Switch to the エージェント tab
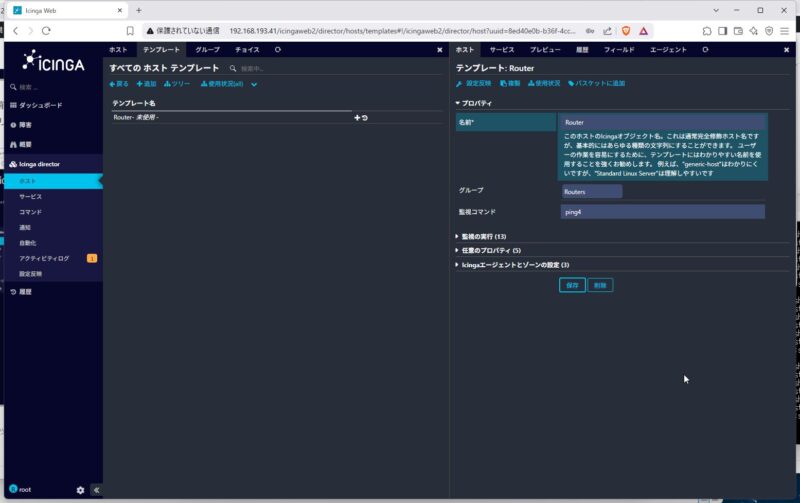The image size is (800, 503). 668,49
